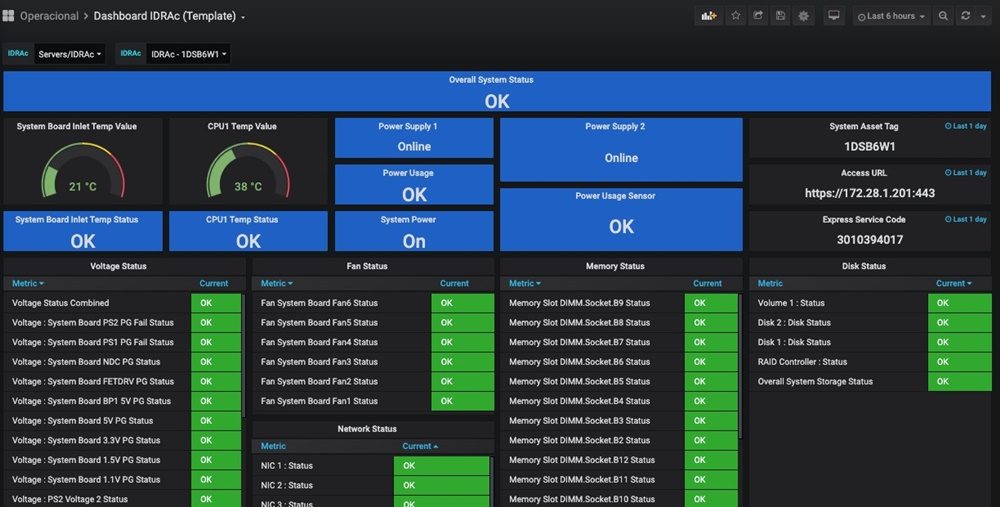Click the Add panel icon
The image size is (1000, 507).
[709, 16]
